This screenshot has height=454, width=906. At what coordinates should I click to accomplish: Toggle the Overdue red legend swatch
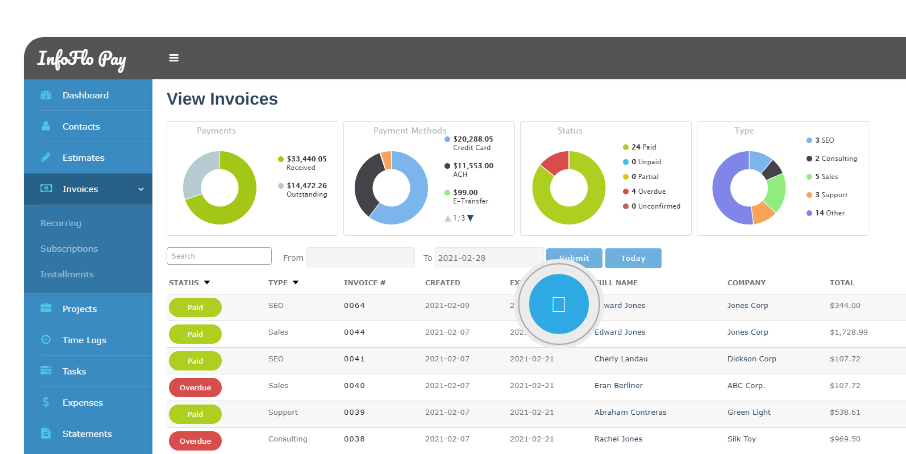pyautogui.click(x=625, y=191)
